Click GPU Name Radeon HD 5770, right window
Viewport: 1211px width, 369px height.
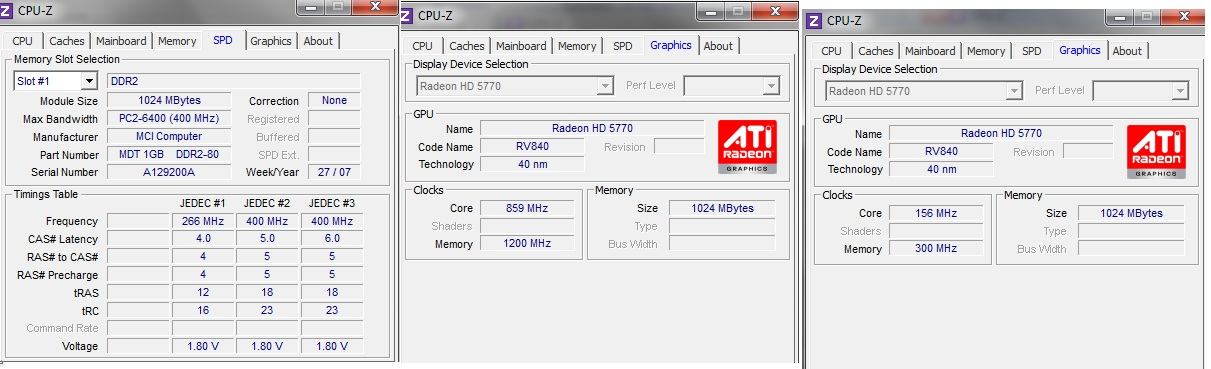[1001, 133]
